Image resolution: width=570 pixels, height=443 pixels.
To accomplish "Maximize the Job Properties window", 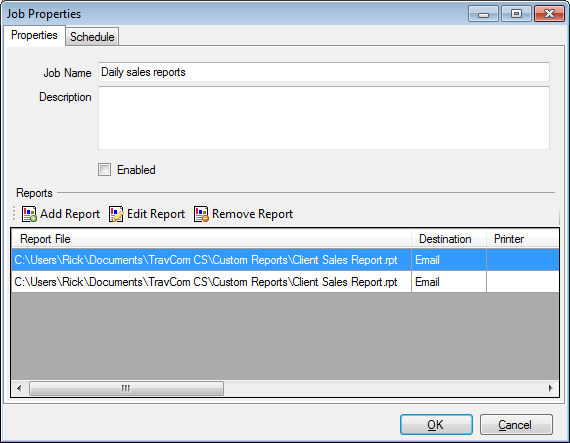I will 516,14.
